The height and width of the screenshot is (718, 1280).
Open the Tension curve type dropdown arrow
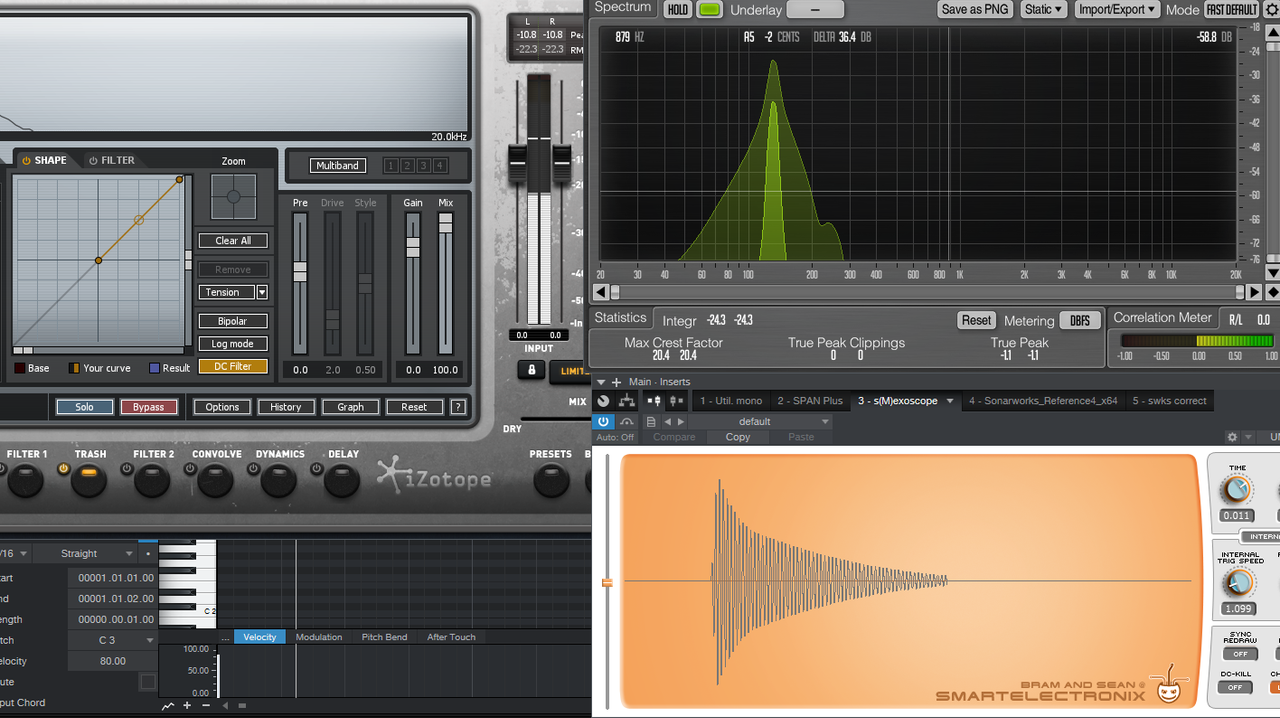click(x=262, y=293)
